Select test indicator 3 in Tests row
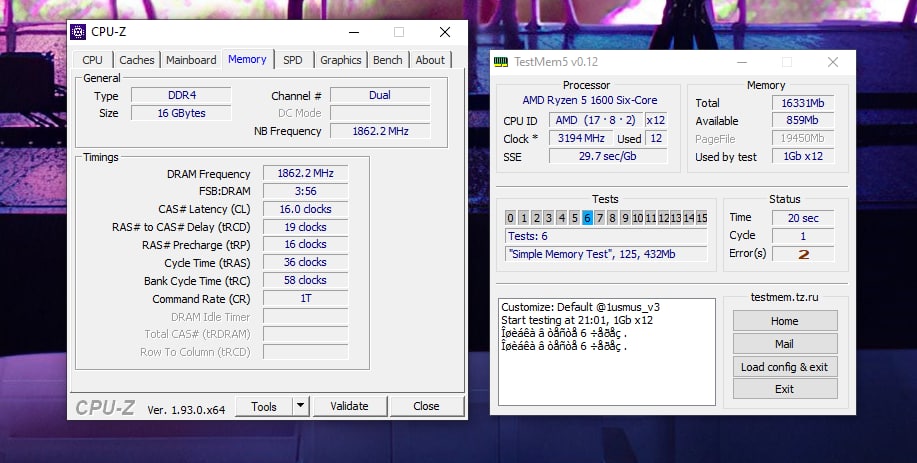The height and width of the screenshot is (463, 917). point(549,218)
